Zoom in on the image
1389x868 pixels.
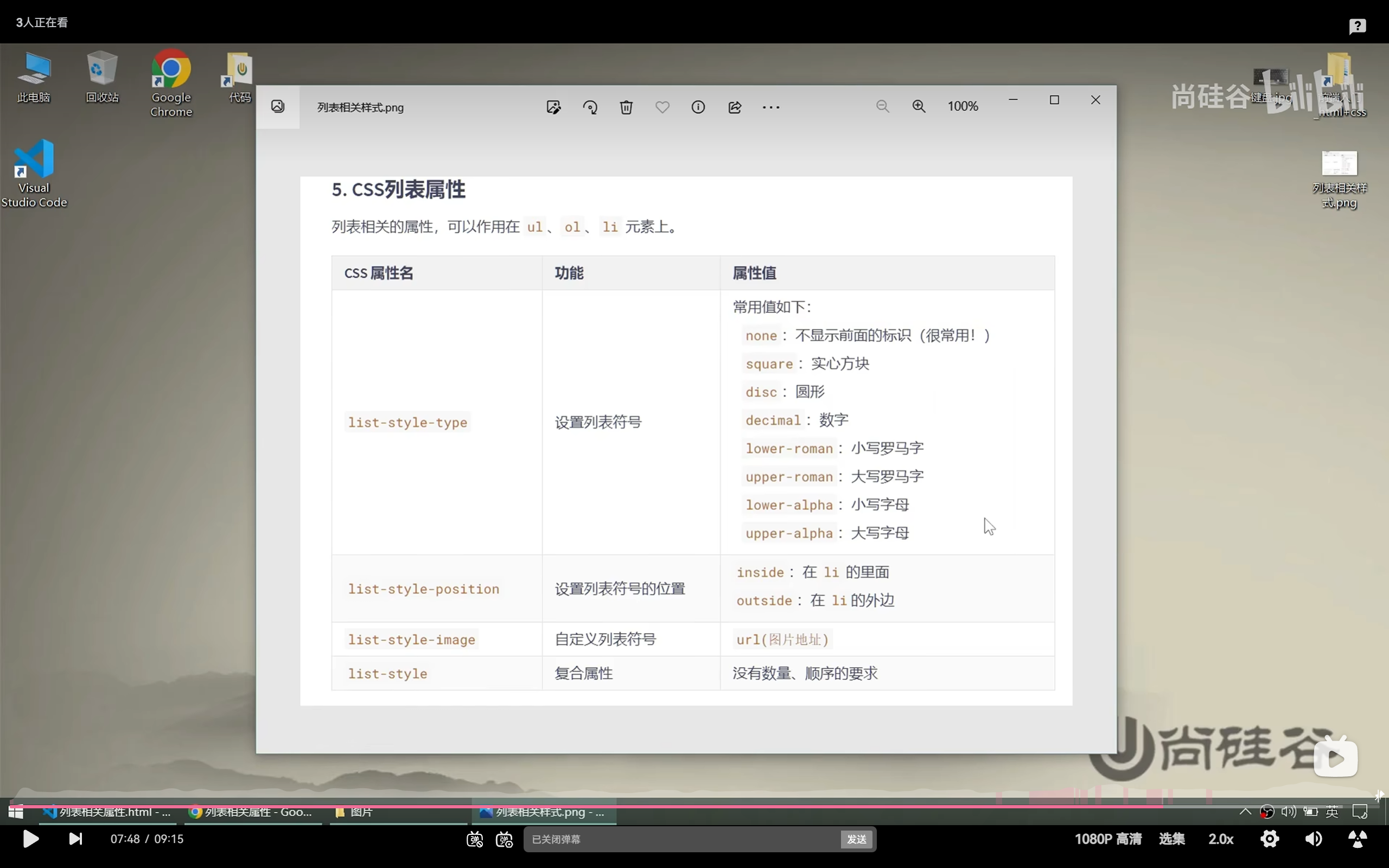coord(919,106)
